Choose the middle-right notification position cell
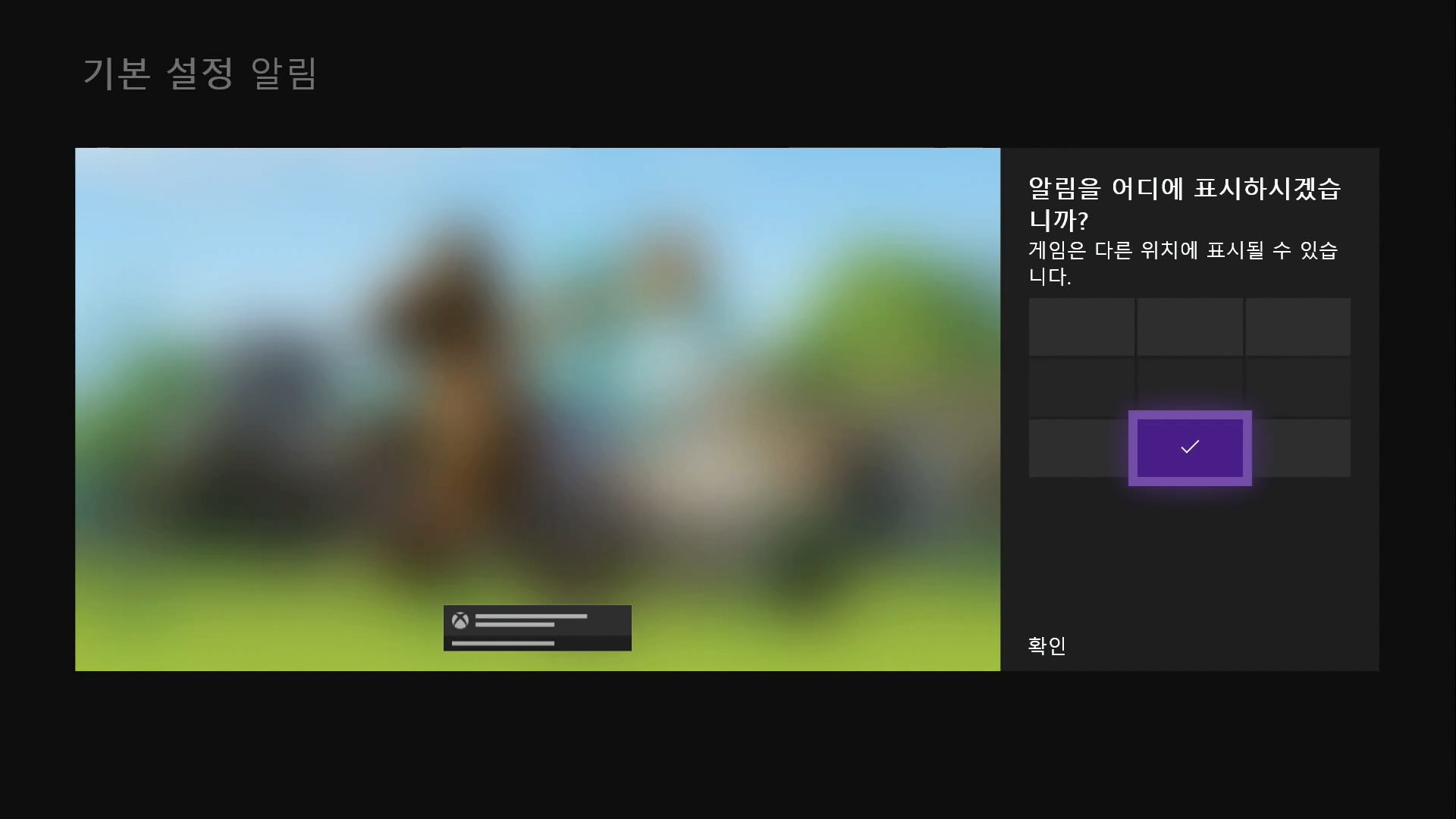 pos(1298,387)
